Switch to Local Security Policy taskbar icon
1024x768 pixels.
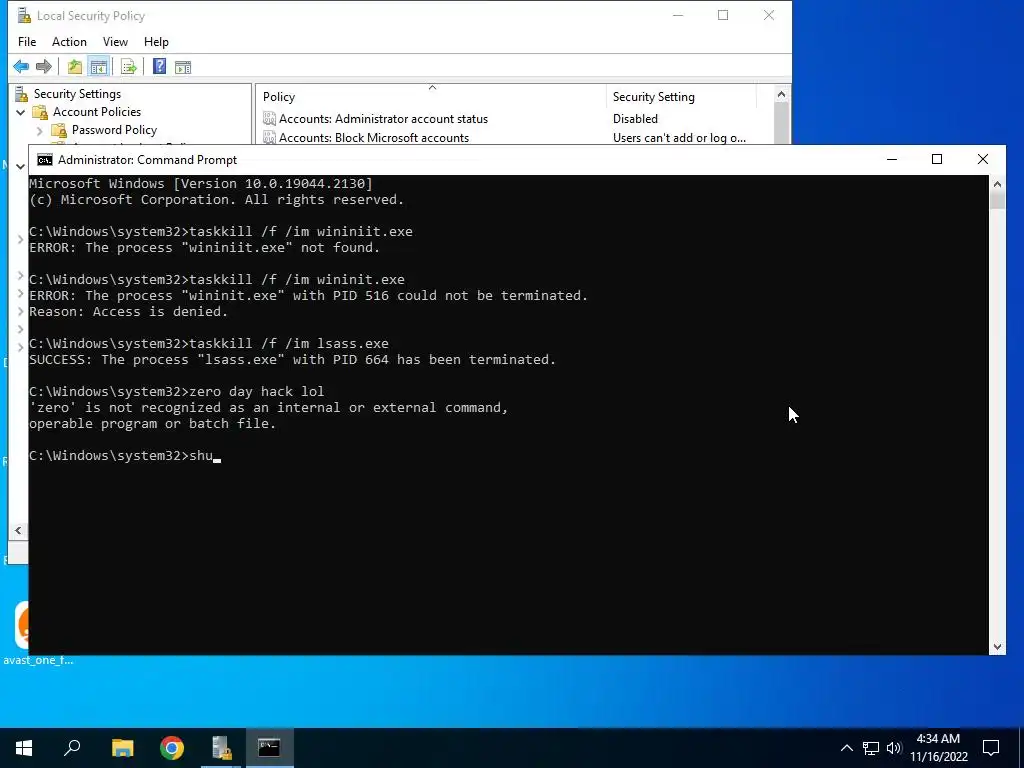(x=221, y=748)
